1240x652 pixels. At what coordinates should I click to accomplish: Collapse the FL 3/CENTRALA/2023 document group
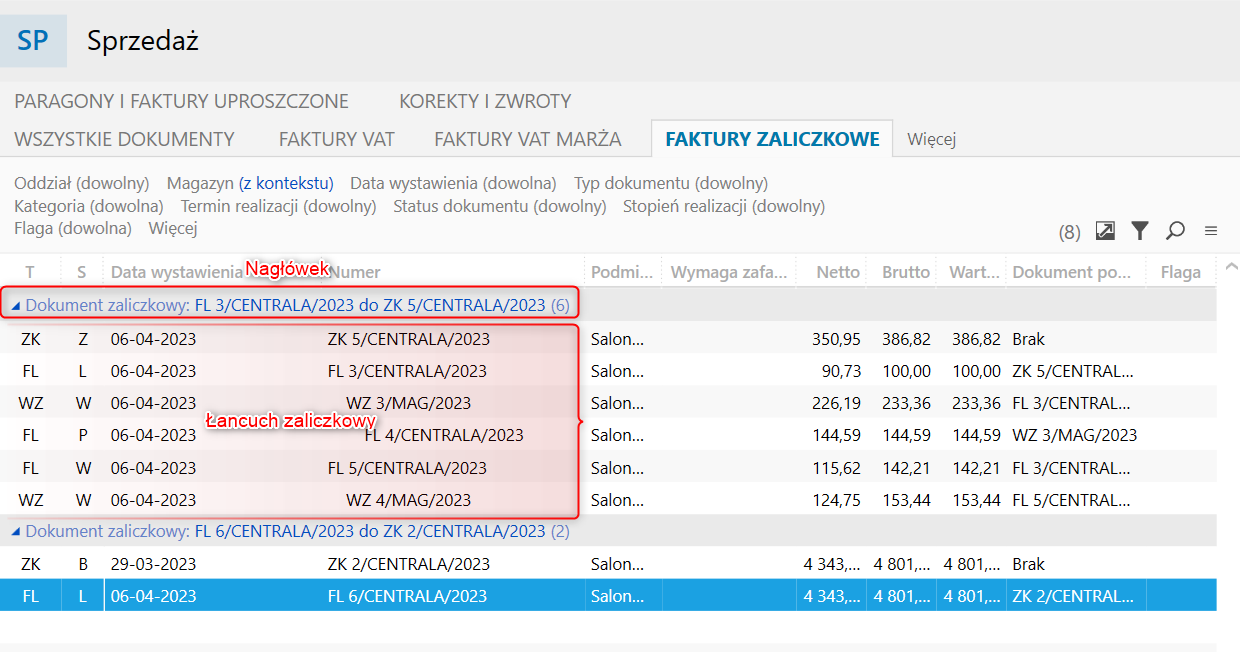pos(15,306)
